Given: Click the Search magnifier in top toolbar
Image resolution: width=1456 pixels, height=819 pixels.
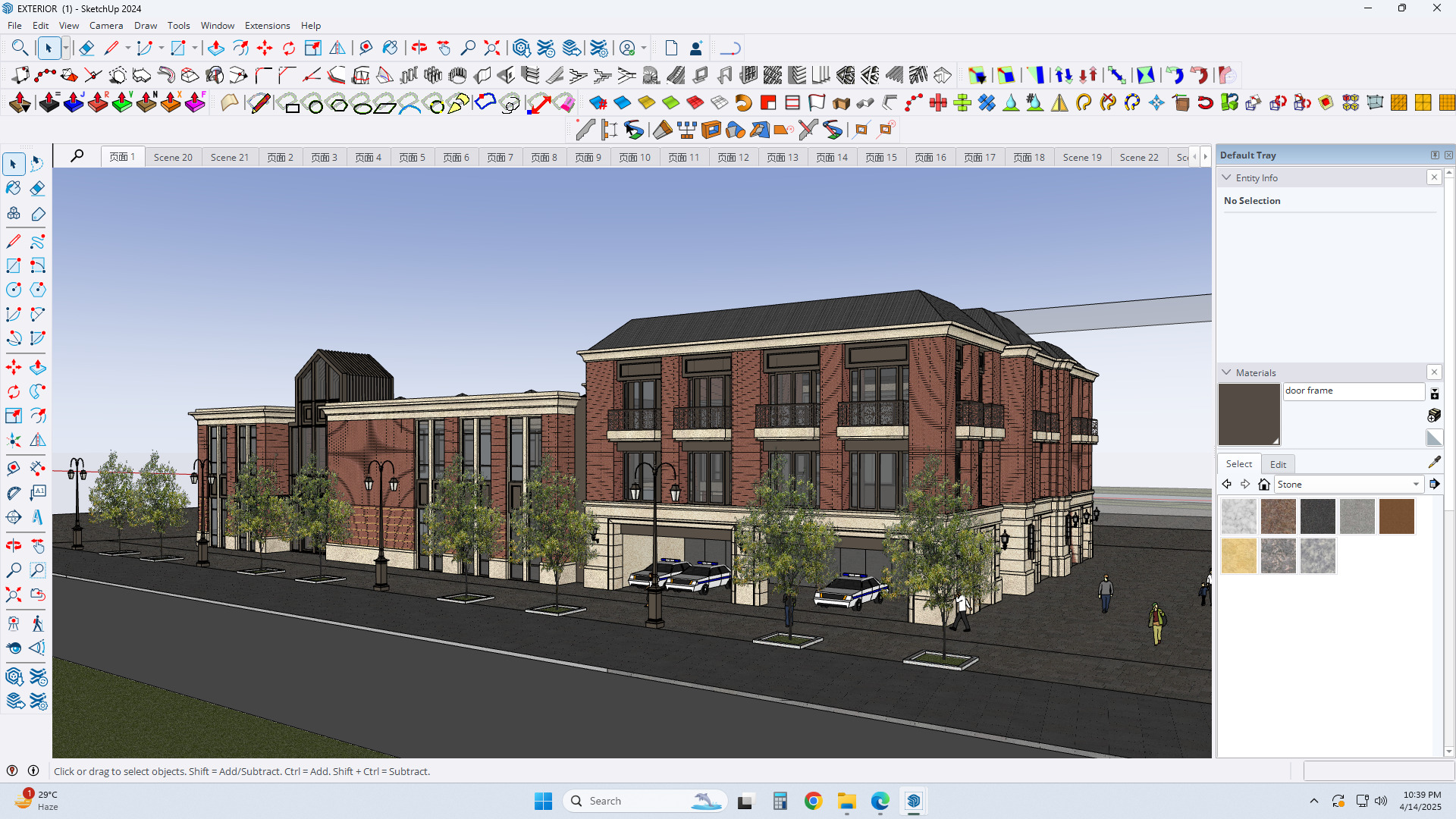Looking at the screenshot, I should tap(20, 49).
